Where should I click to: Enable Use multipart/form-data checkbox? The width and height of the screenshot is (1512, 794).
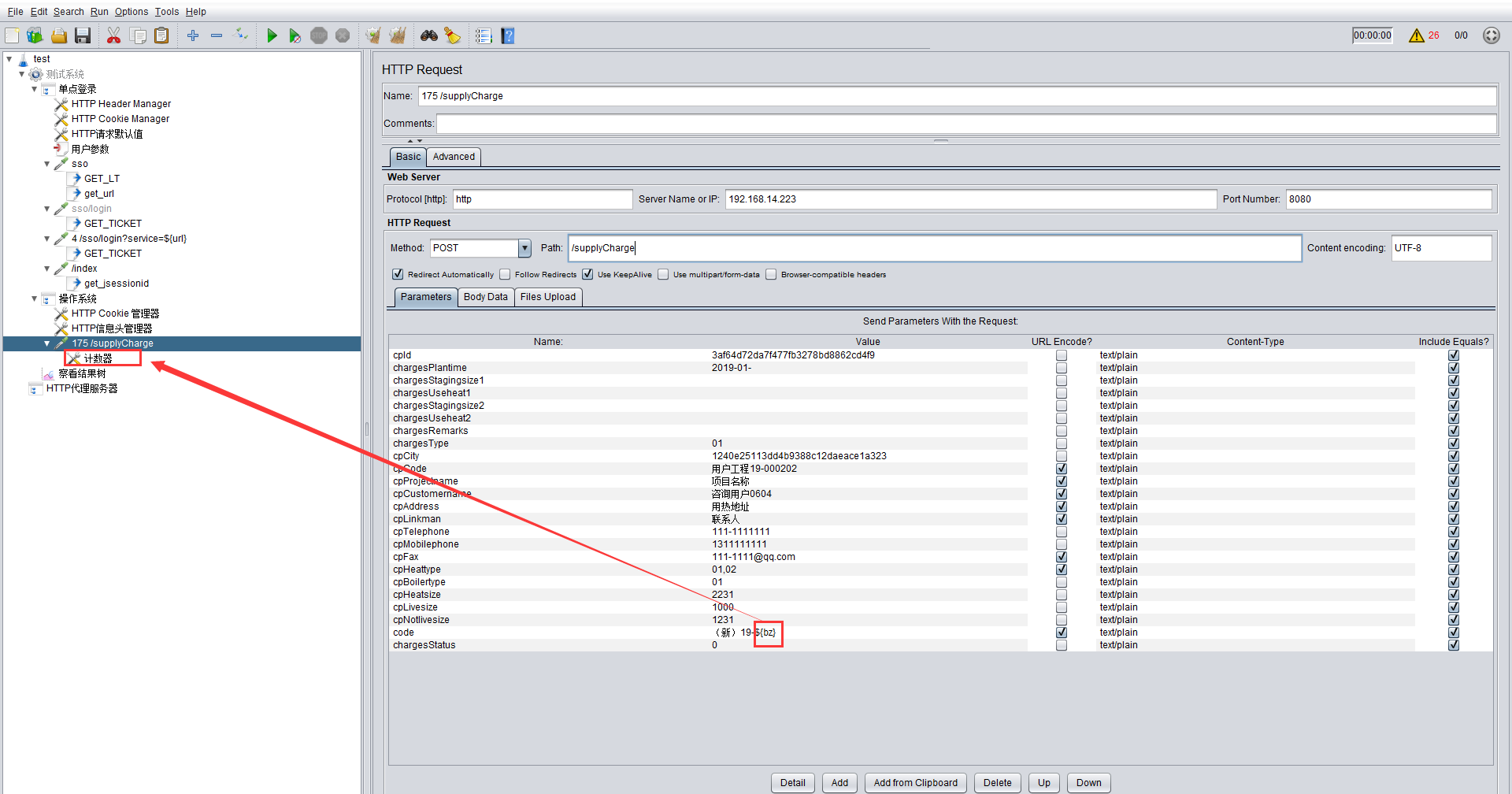663,274
